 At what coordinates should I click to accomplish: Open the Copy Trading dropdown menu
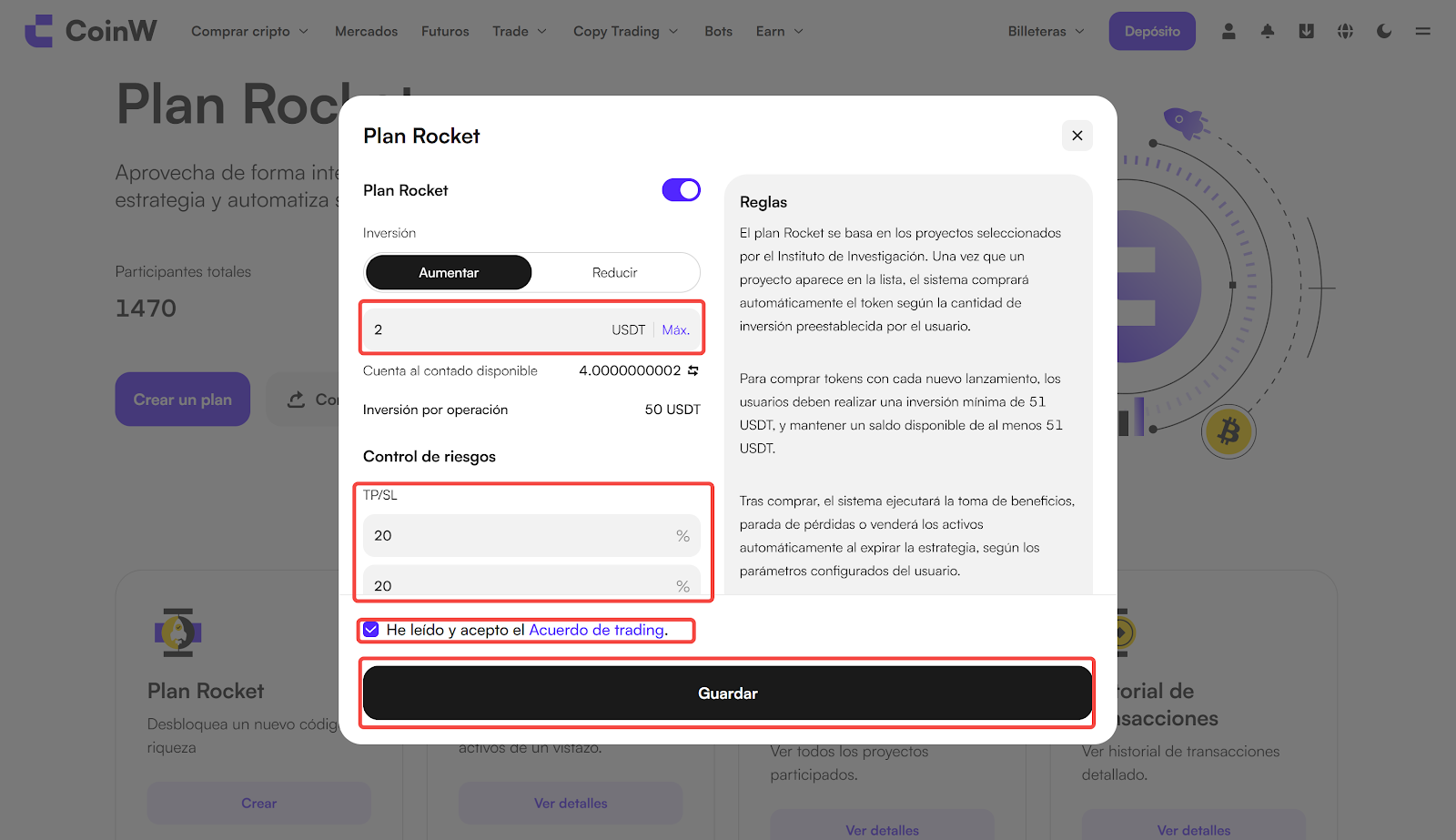625,31
